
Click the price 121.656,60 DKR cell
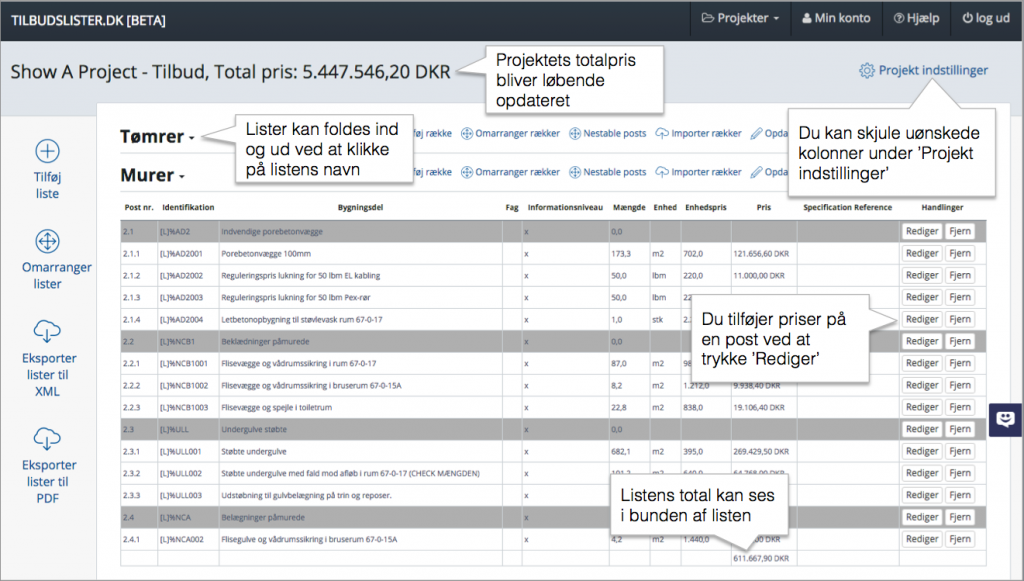[761, 253]
